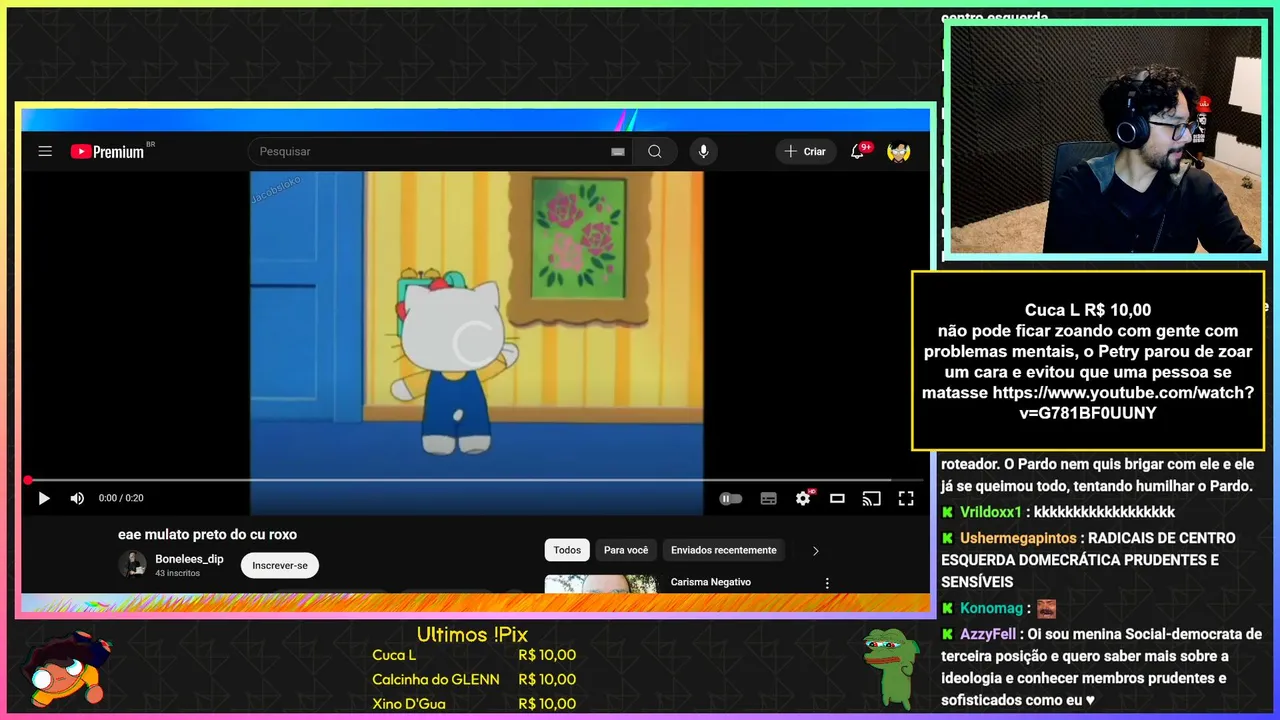The width and height of the screenshot is (1280, 720).
Task: Click the Cuca L Pix list entry
Action: (x=474, y=655)
